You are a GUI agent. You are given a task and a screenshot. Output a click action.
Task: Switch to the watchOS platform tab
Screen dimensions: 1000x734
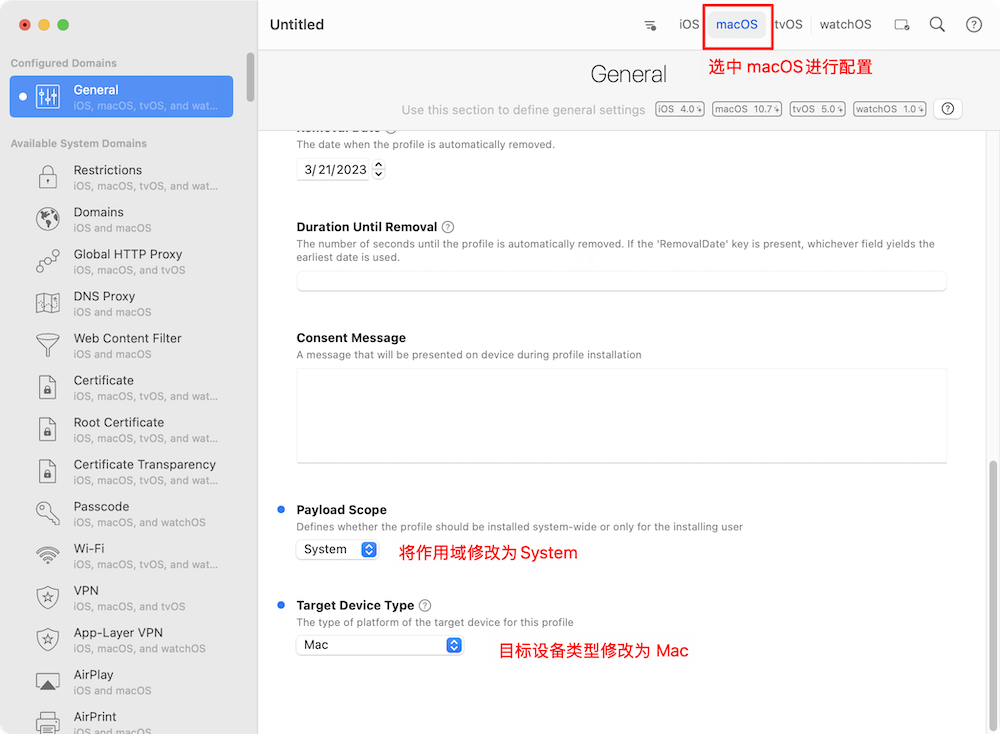click(x=845, y=25)
